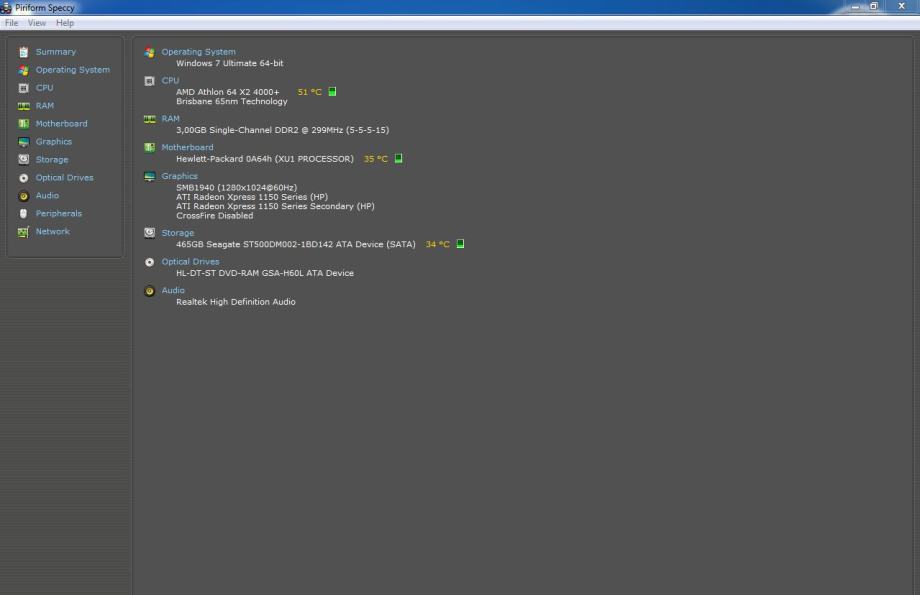Viewport: 920px width, 595px height.
Task: Click the Network icon in sidebar
Action: [x=23, y=232]
